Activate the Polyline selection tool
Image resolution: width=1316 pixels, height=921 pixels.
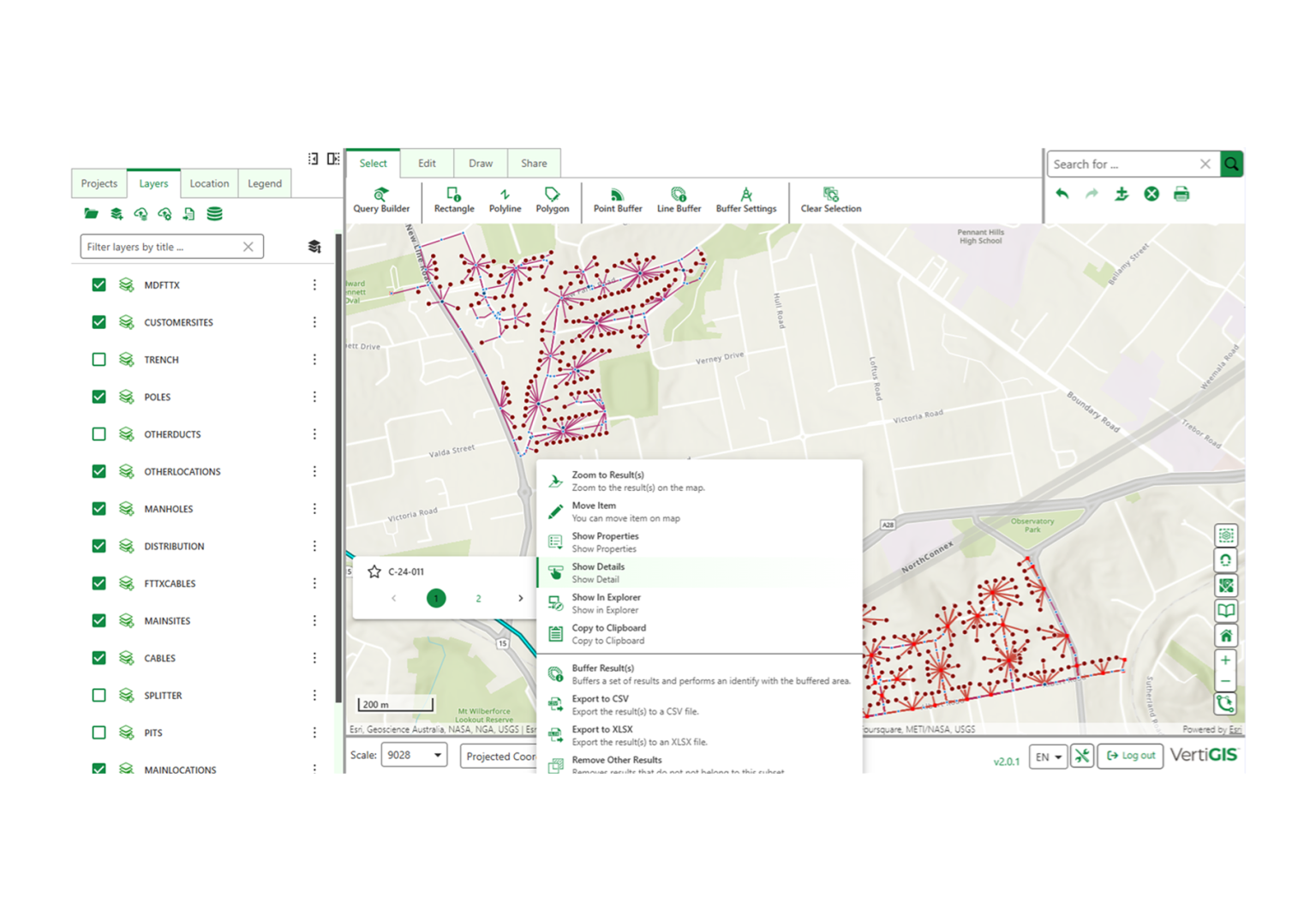click(505, 200)
